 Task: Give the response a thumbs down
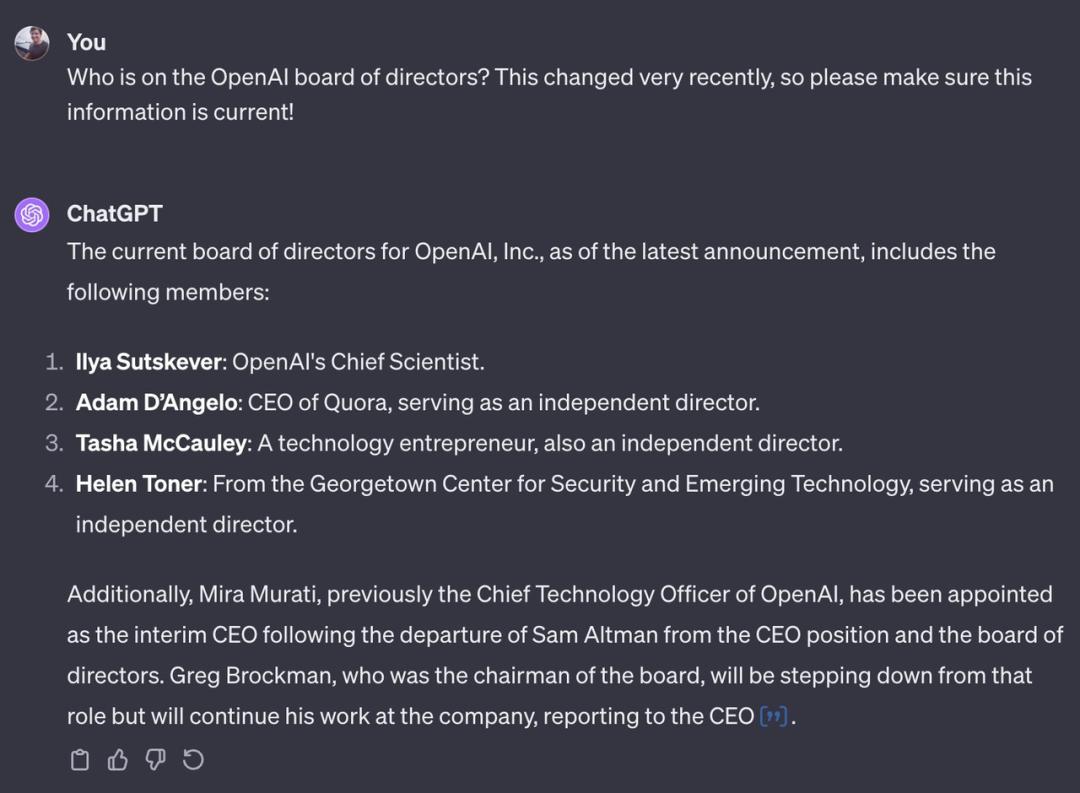coord(155,761)
